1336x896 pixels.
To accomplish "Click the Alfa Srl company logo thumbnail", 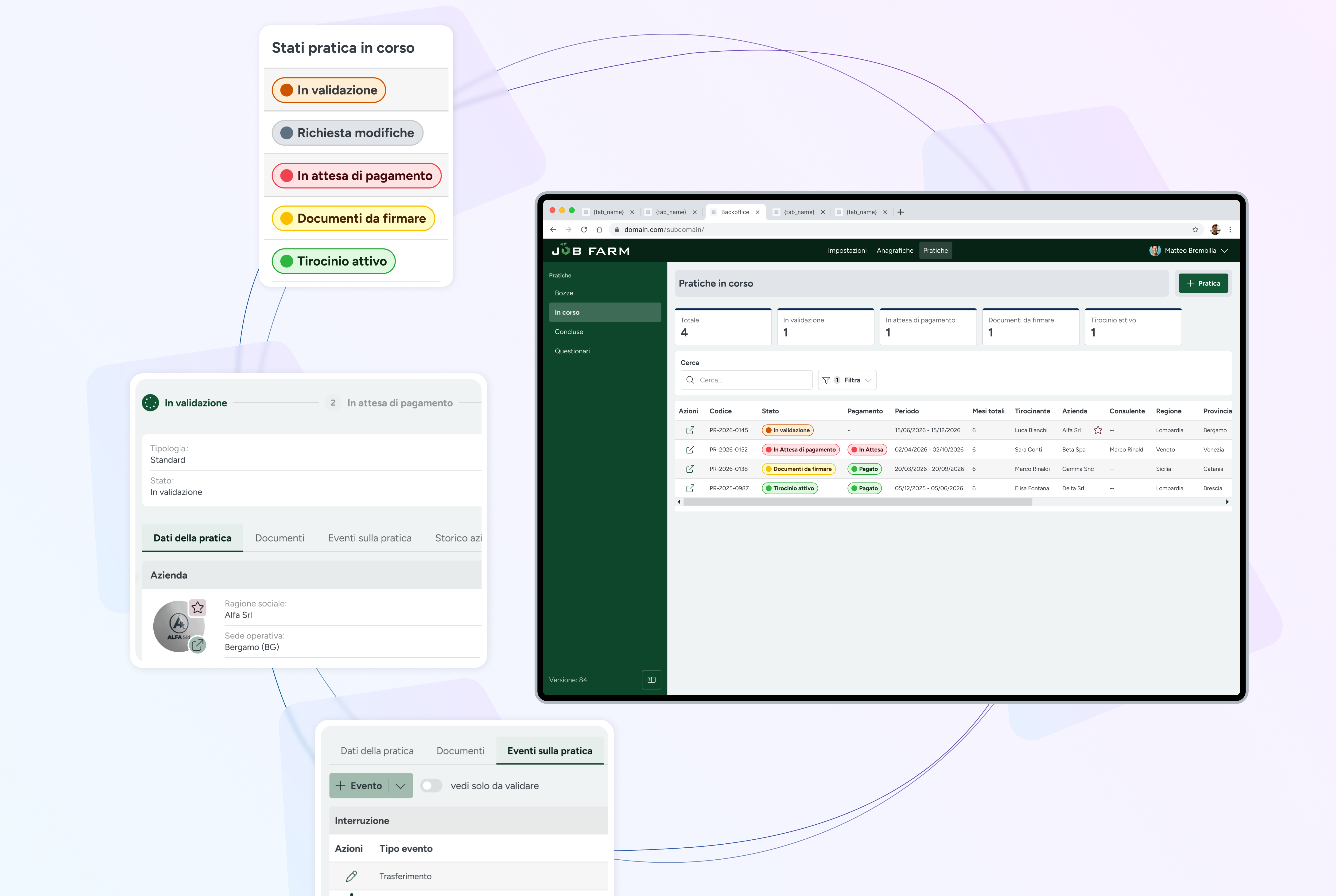I will 178,626.
